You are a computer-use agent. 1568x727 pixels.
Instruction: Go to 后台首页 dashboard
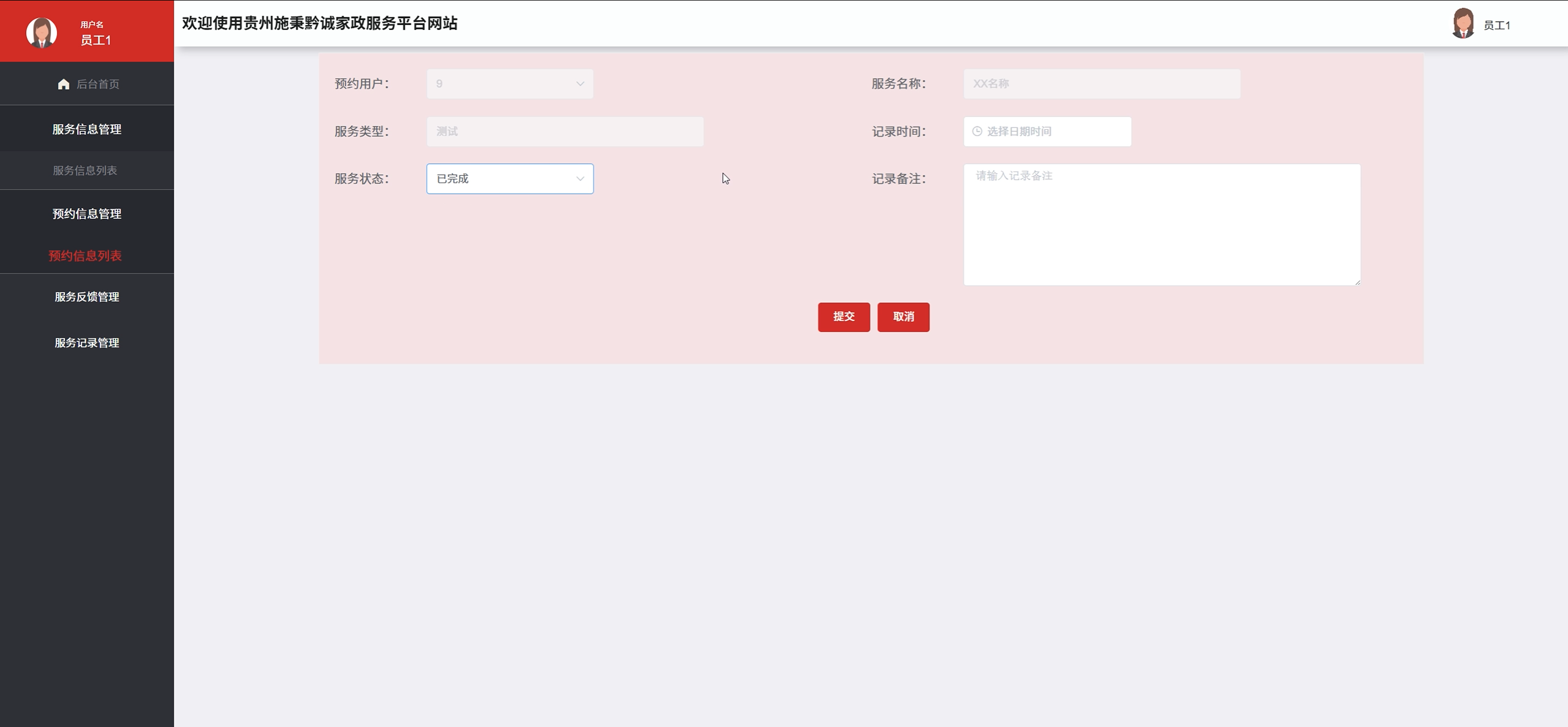[x=97, y=84]
